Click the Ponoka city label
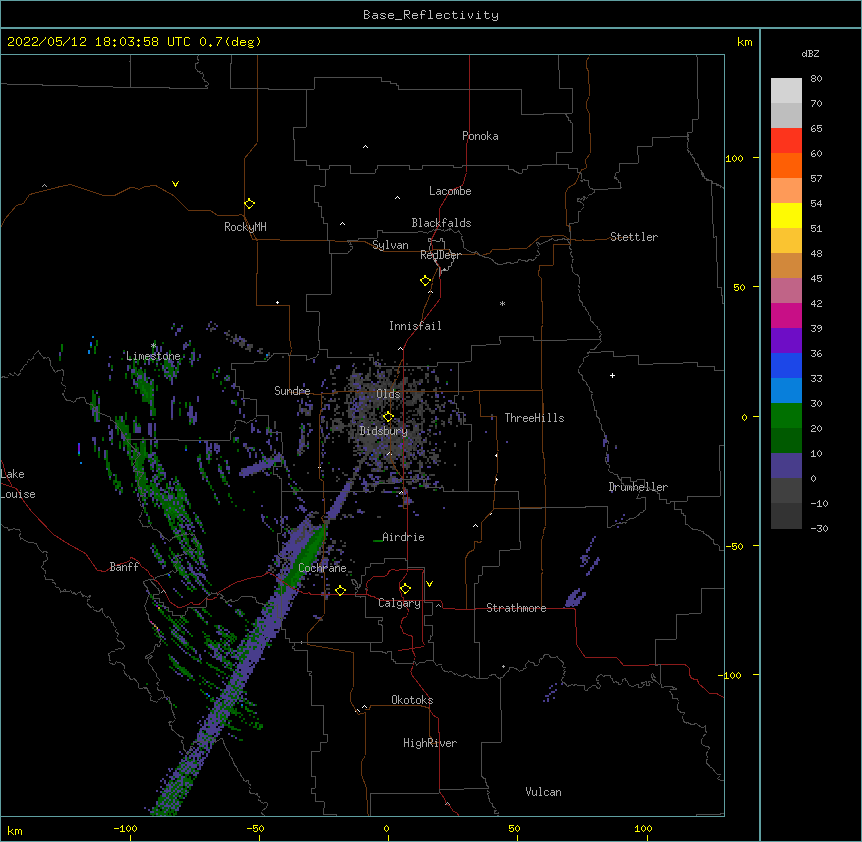This screenshot has height=842, width=862. point(480,136)
